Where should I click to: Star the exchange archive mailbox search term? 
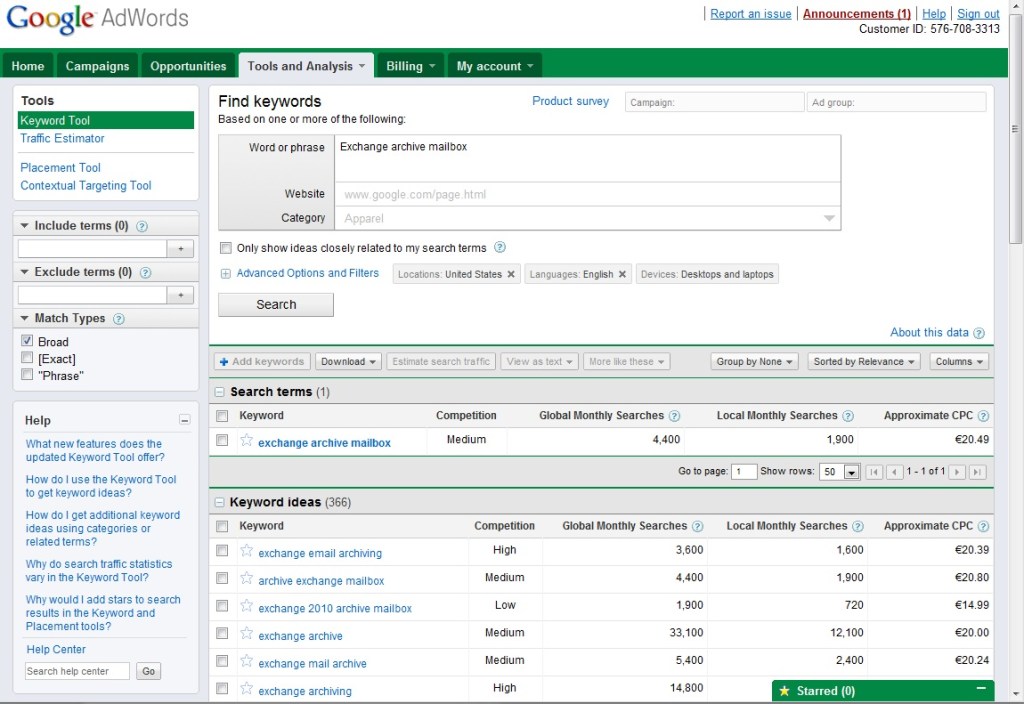click(x=247, y=441)
